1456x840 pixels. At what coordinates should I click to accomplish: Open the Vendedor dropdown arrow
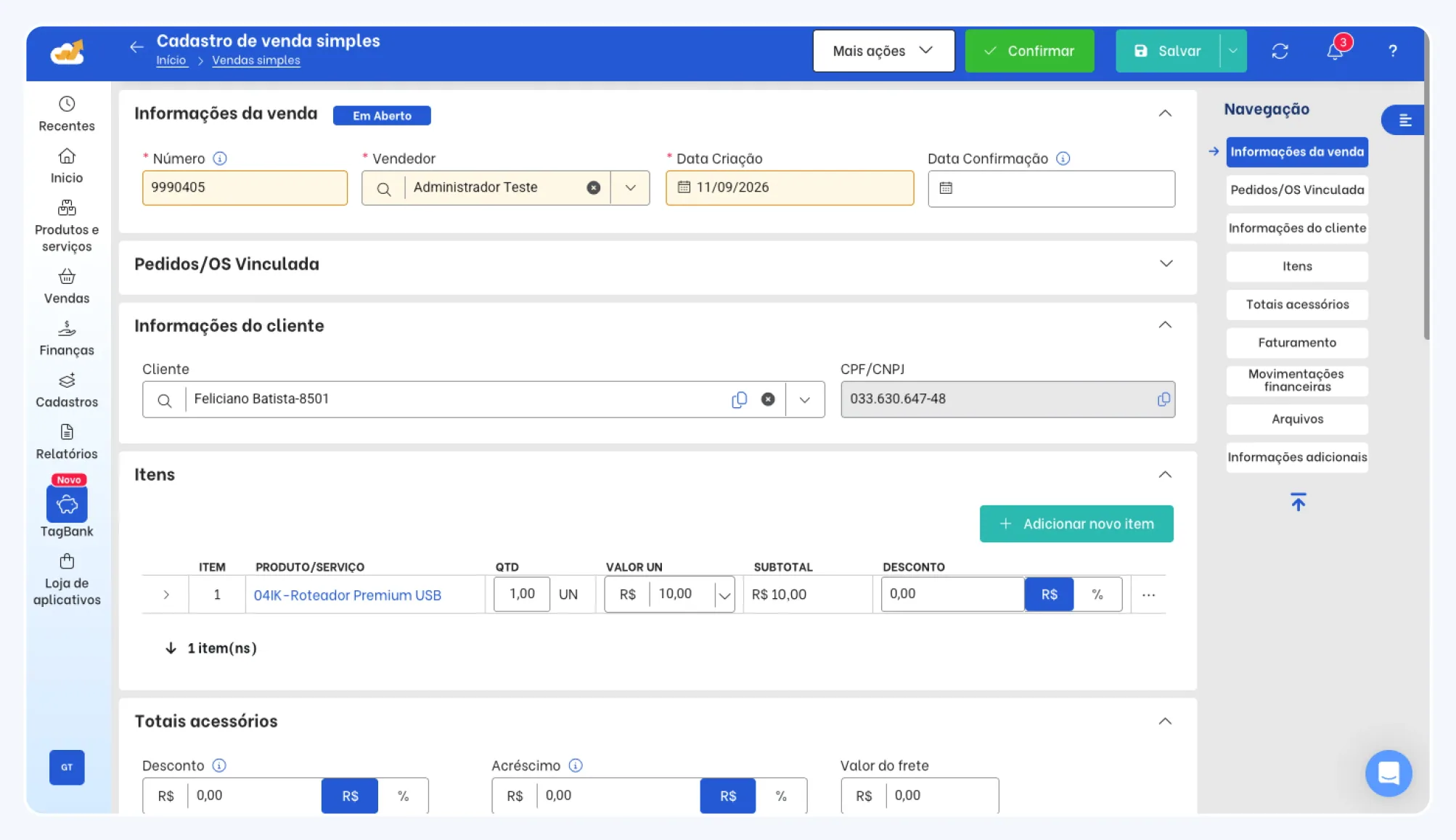point(630,188)
